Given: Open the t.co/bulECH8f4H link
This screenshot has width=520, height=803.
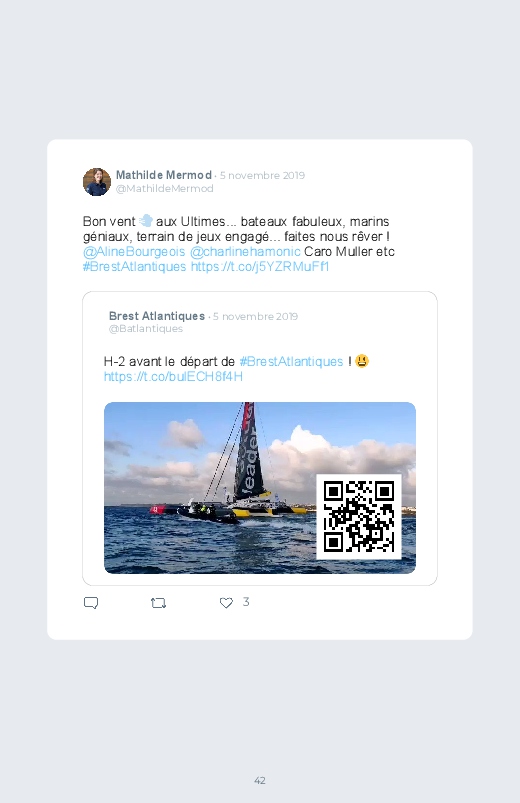Looking at the screenshot, I should pos(173,376).
